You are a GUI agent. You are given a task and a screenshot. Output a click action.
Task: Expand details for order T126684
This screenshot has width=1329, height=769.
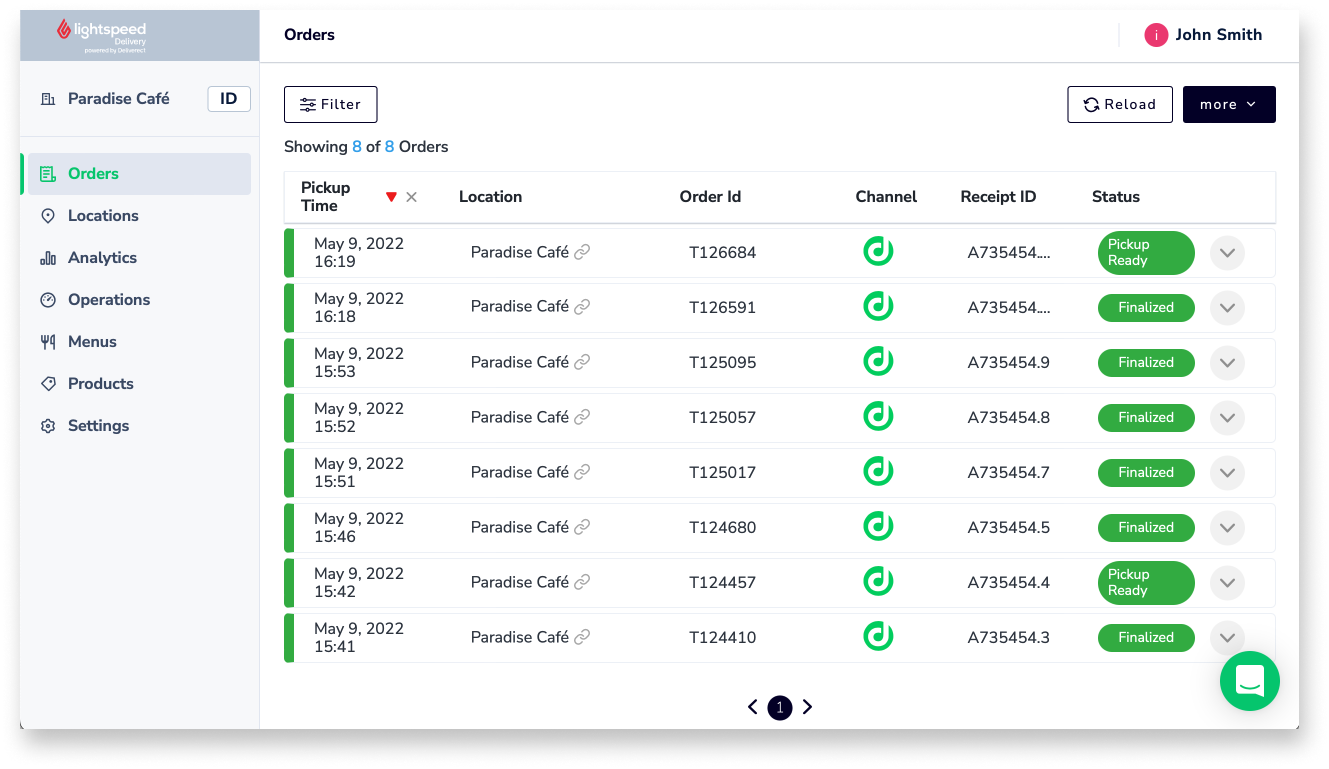pyautogui.click(x=1227, y=253)
